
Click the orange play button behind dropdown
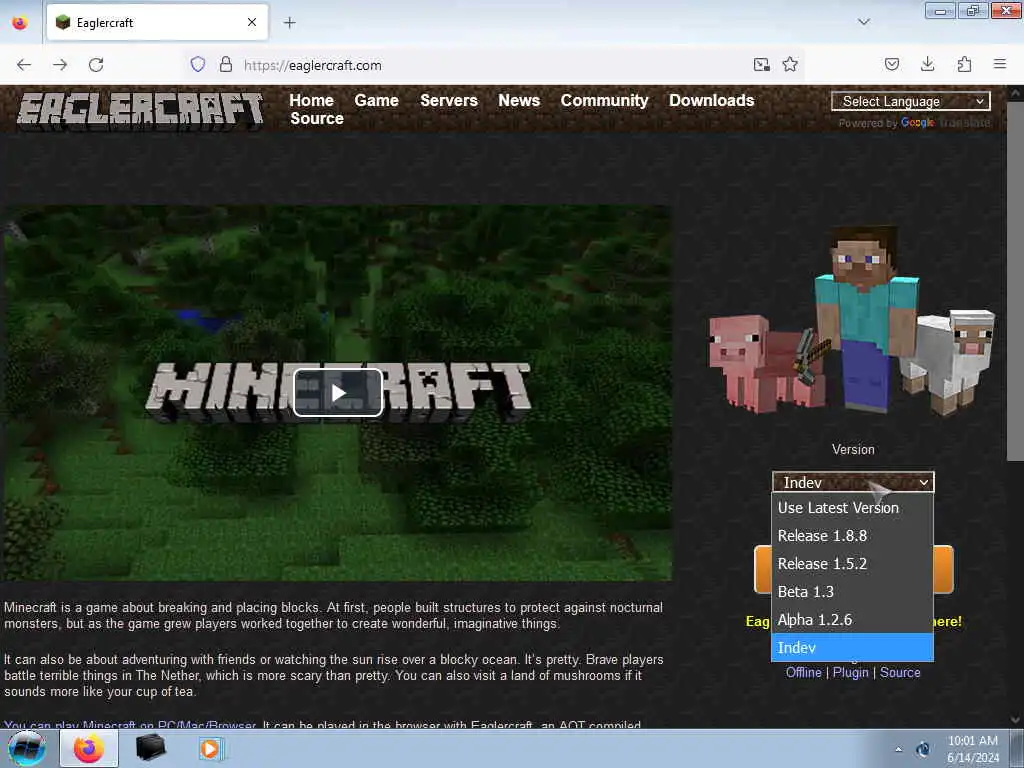(x=854, y=569)
